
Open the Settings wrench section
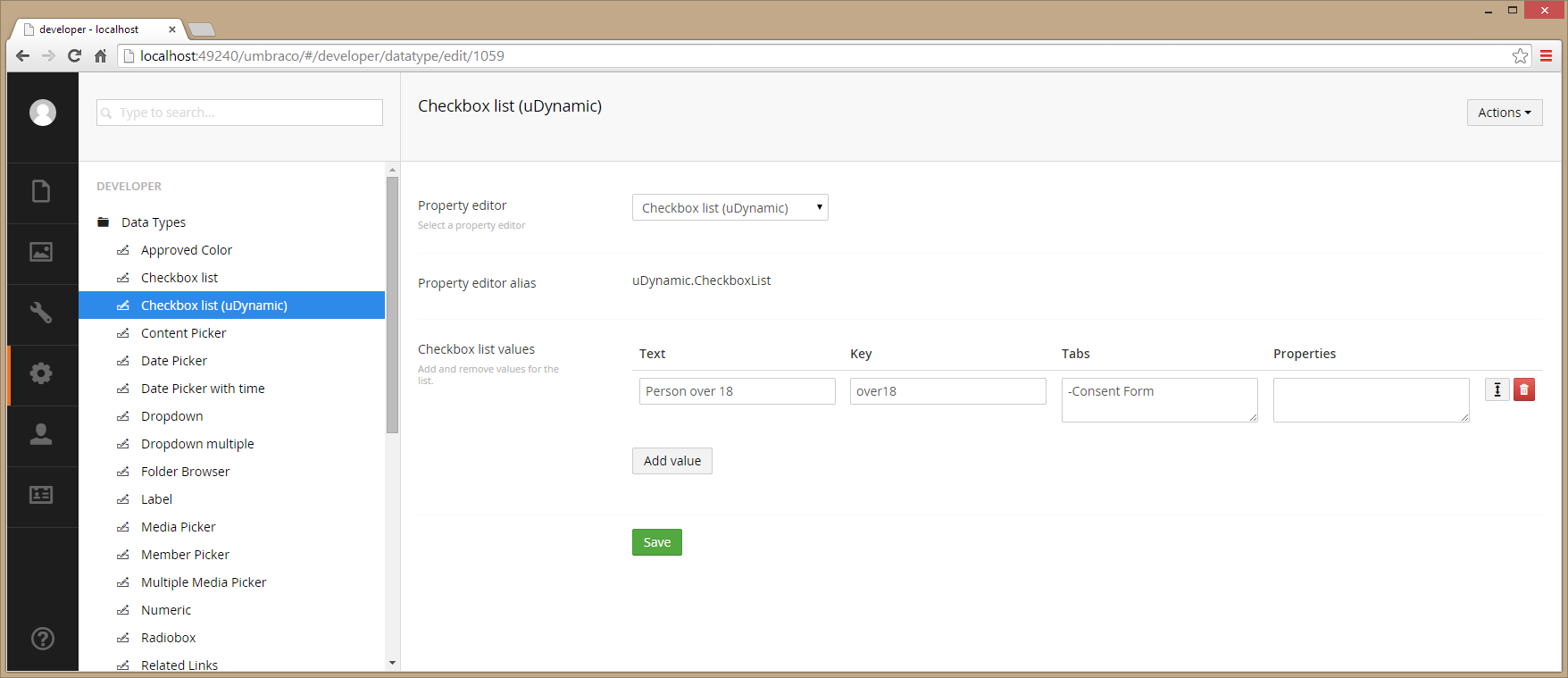click(41, 313)
